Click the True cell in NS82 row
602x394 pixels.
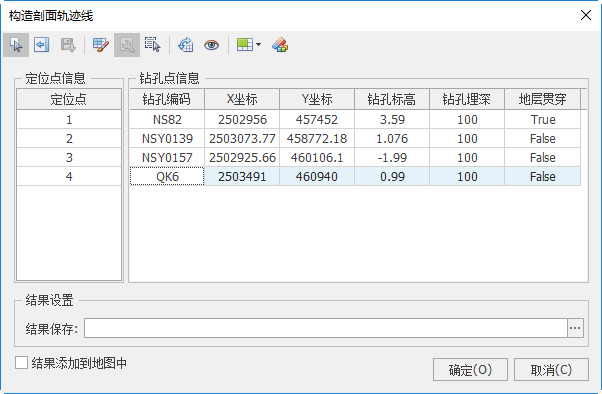542,119
